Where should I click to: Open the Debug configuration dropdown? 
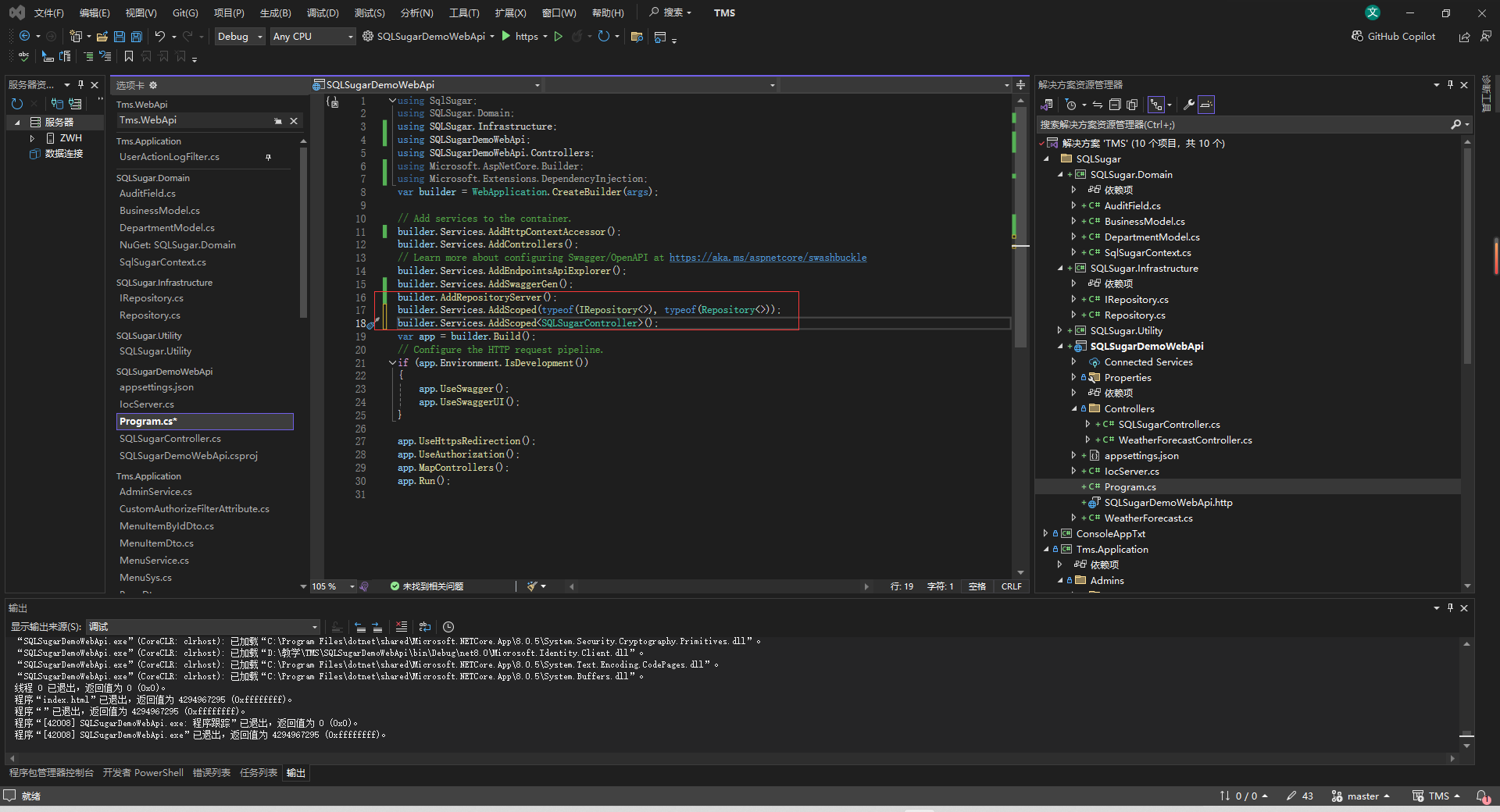[240, 37]
